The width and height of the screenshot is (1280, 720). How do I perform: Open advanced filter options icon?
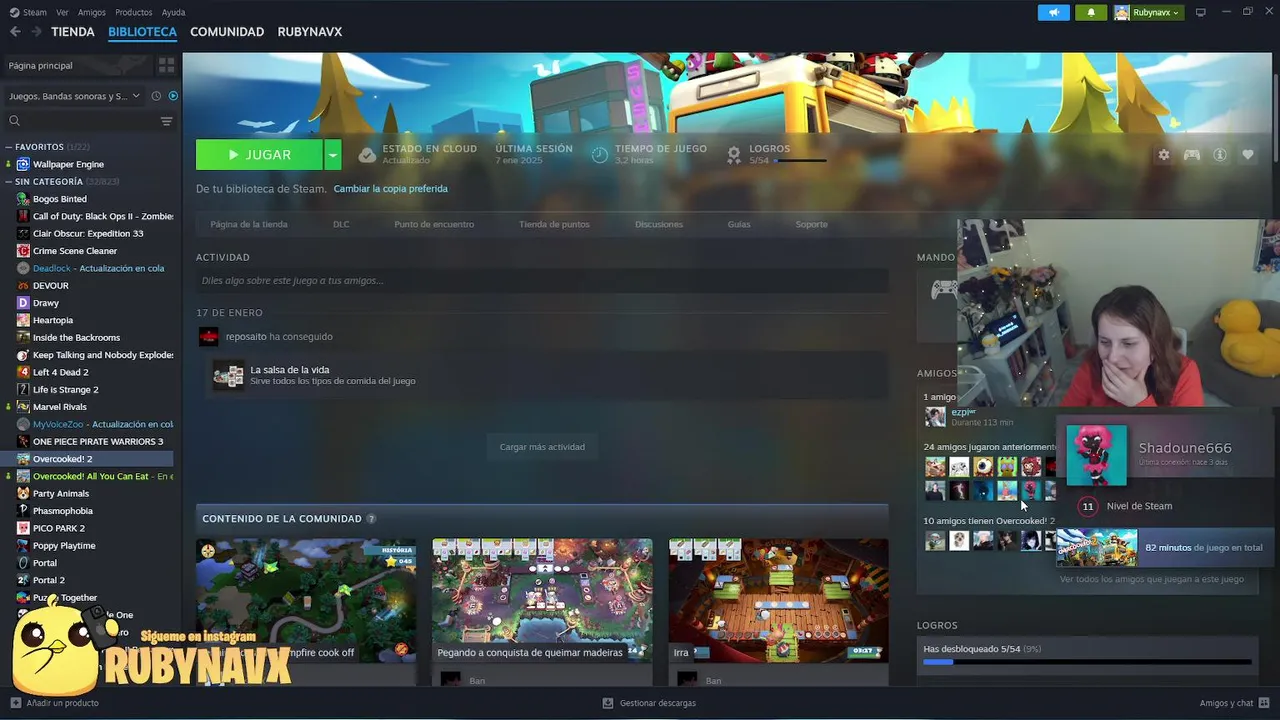coord(166,121)
